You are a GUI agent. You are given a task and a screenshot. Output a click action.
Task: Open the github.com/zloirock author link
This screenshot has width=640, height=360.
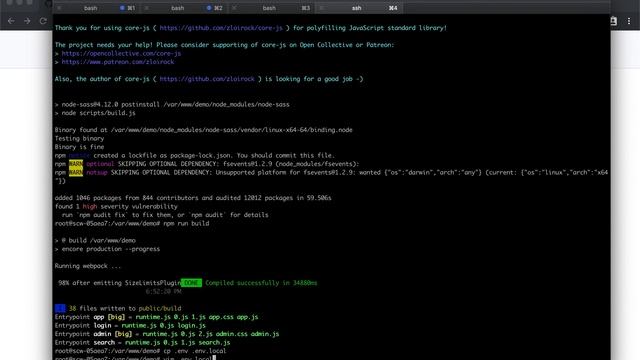207,79
